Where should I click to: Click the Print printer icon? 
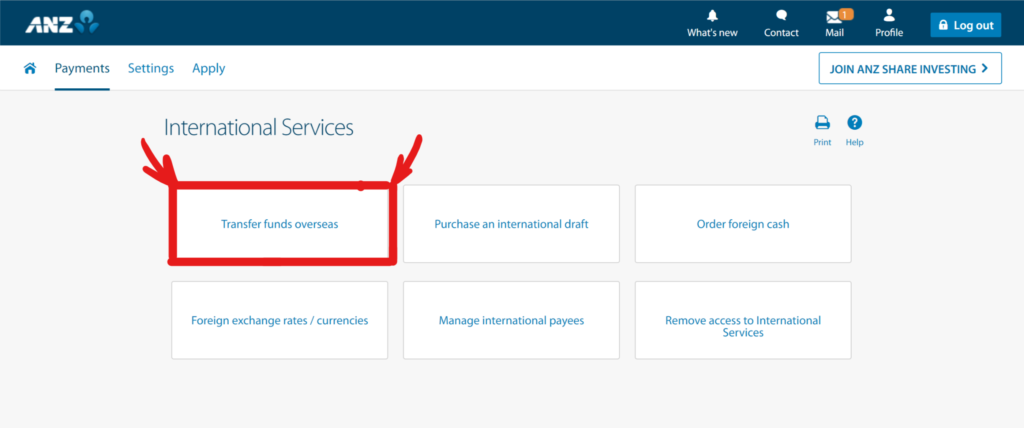[822, 123]
